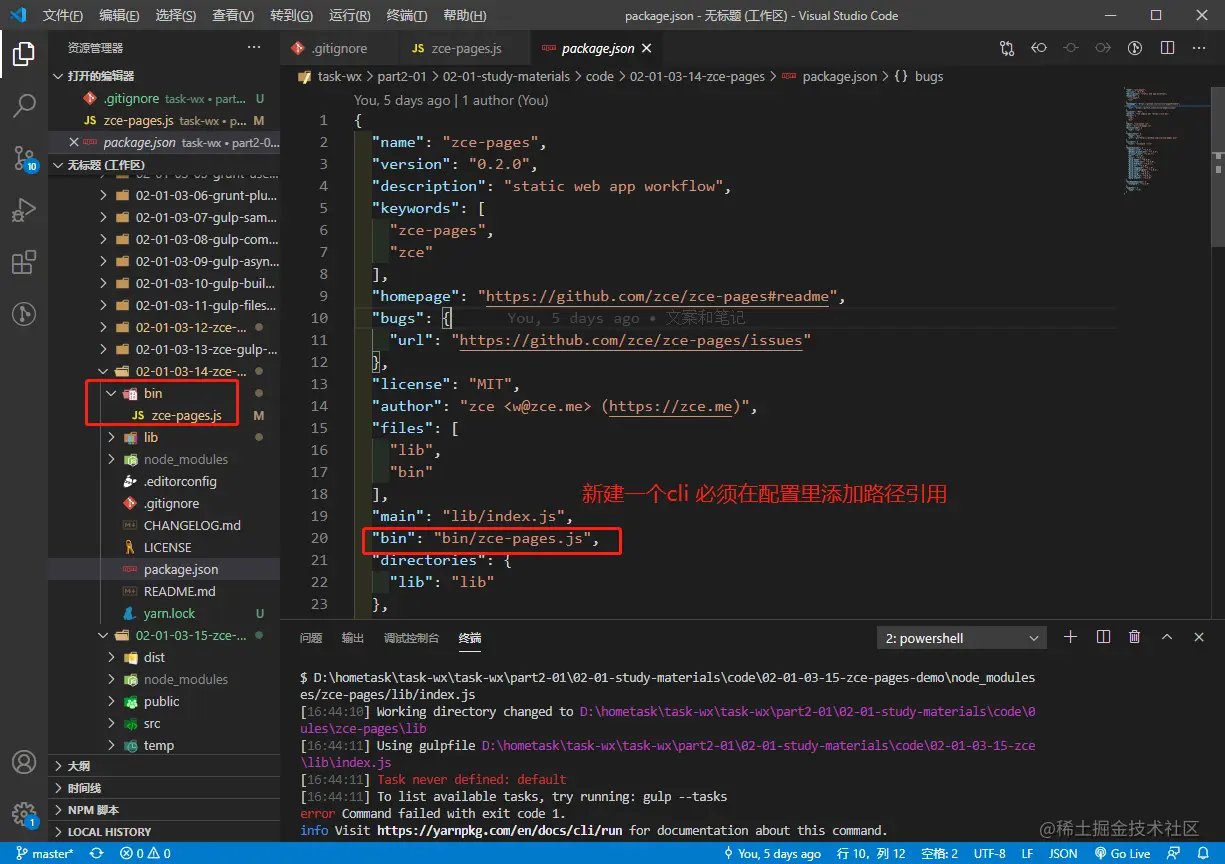1225x864 pixels.
Task: Add a new terminal with plus icon
Action: [1070, 637]
